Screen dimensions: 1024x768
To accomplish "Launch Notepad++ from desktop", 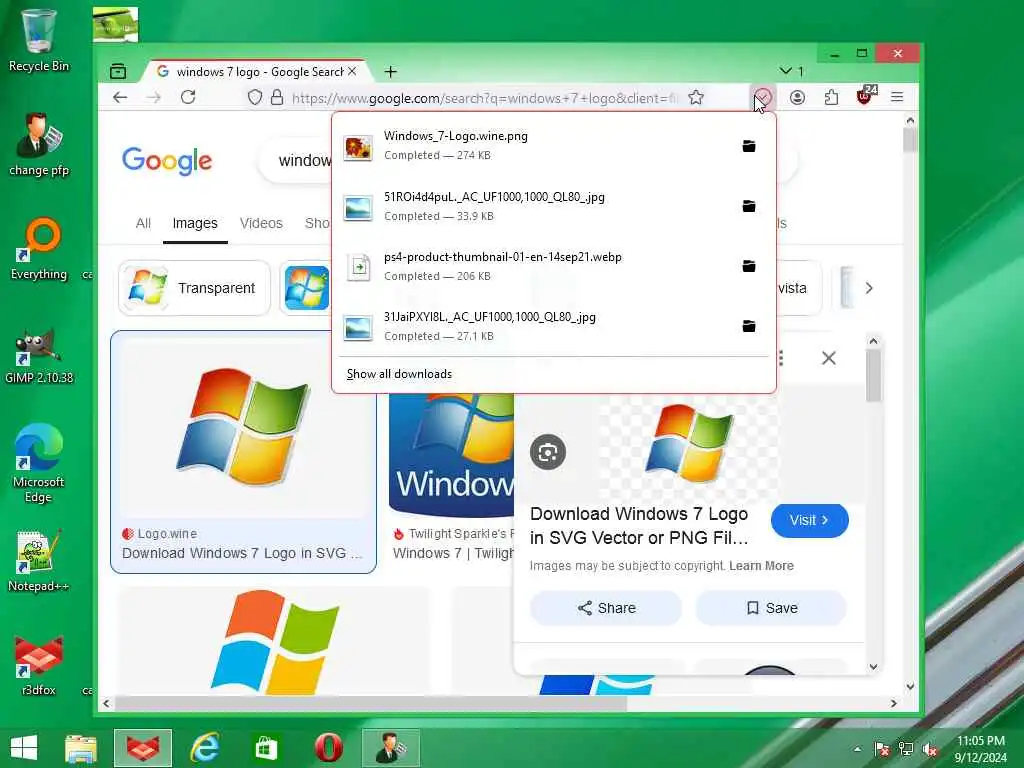I will click(x=39, y=561).
